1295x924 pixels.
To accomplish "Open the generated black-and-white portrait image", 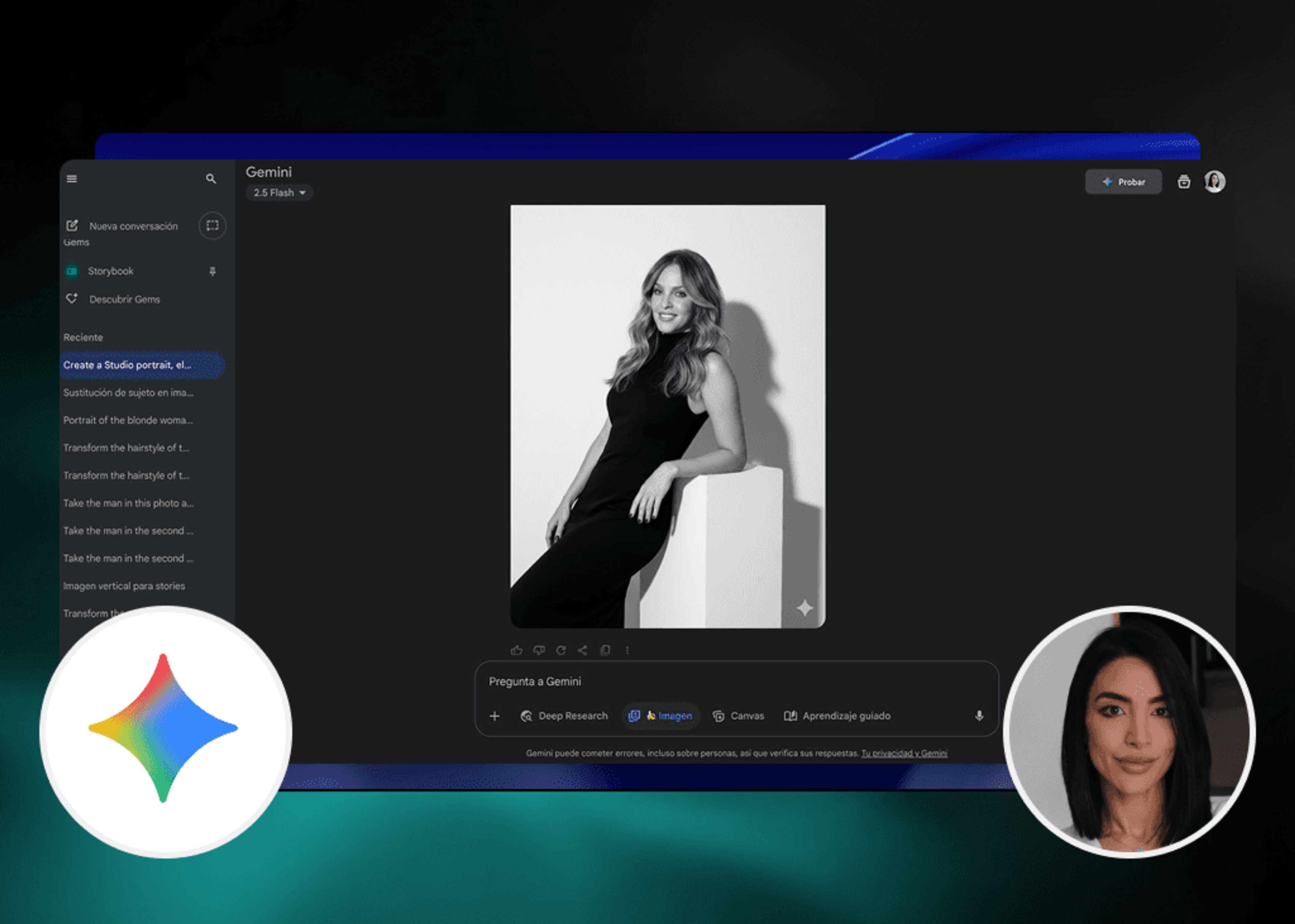I will point(668,416).
